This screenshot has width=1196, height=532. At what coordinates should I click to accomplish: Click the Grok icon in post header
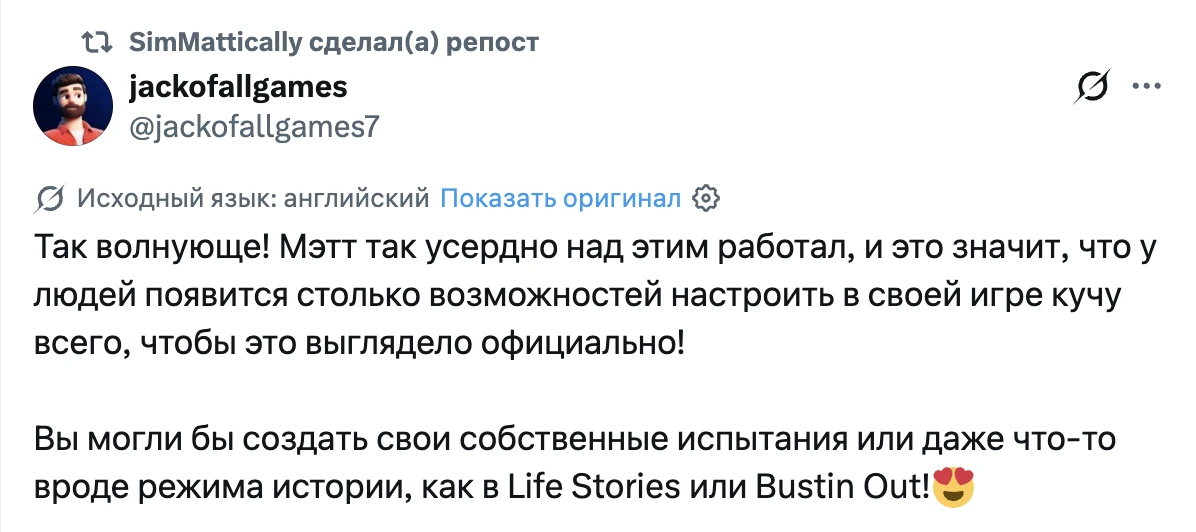[x=1091, y=88]
